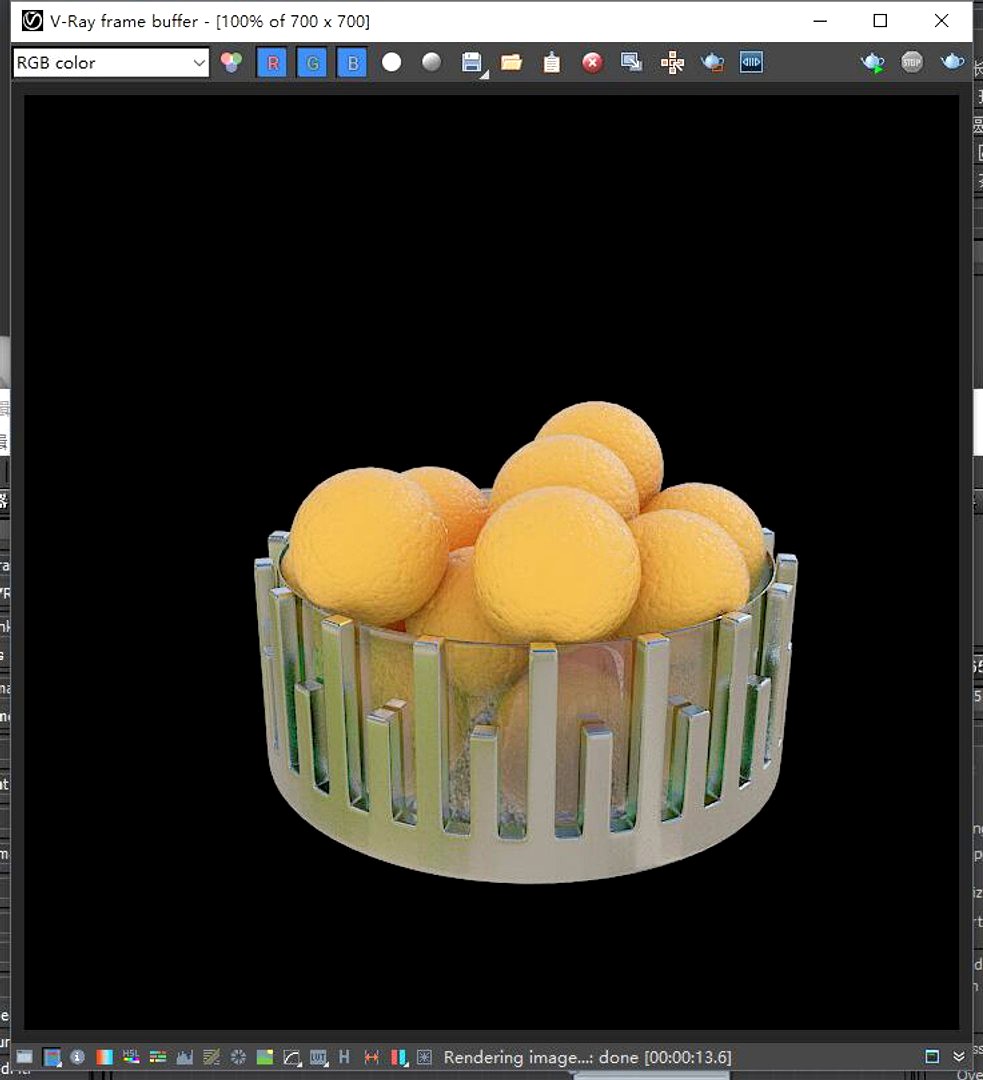
Task: Duplicate to Max frame buffer icon
Action: tap(632, 63)
